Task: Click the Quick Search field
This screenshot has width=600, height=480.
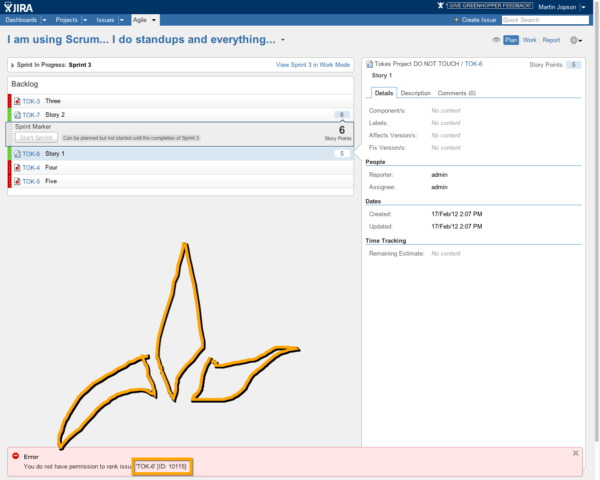Action: tap(545, 19)
